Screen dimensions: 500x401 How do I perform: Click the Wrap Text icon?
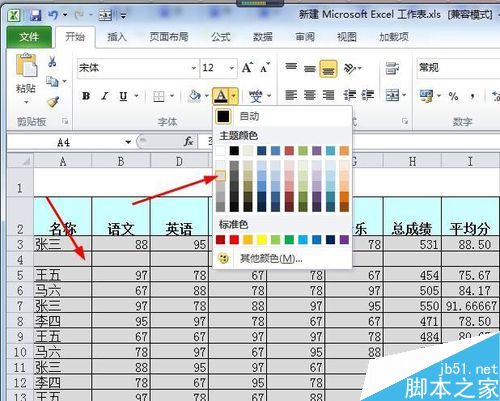(392, 68)
